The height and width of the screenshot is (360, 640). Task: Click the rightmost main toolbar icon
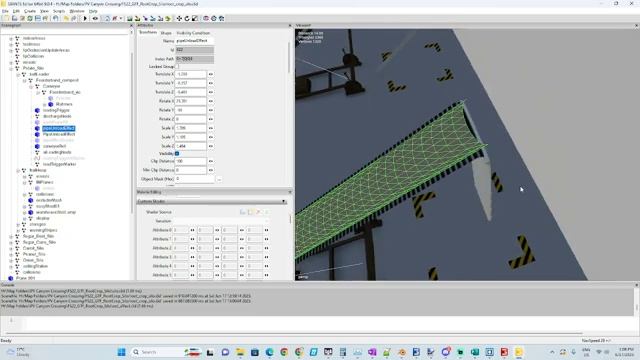coord(222,18)
